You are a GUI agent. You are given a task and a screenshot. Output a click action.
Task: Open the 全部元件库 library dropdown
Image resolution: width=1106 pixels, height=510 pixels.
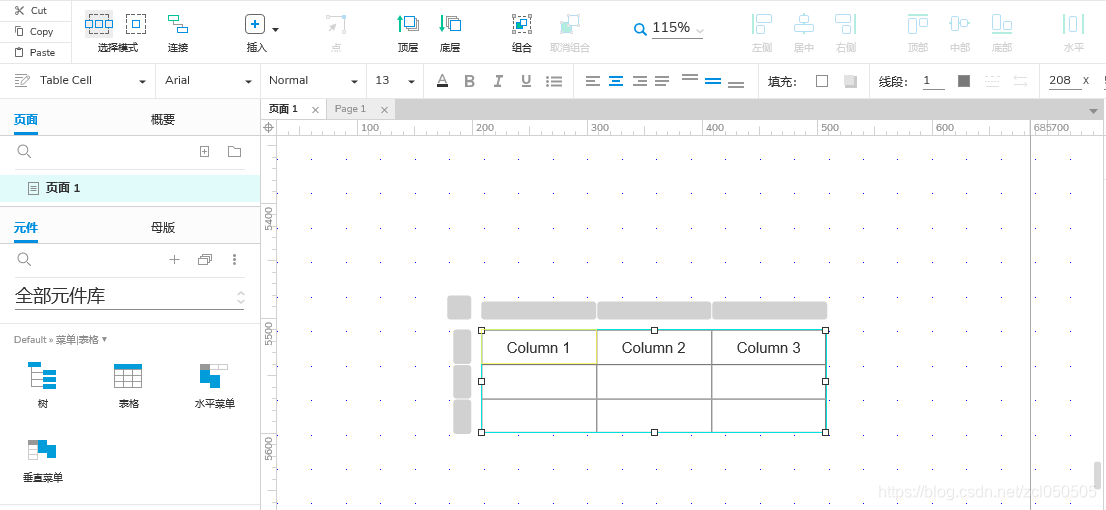point(130,296)
